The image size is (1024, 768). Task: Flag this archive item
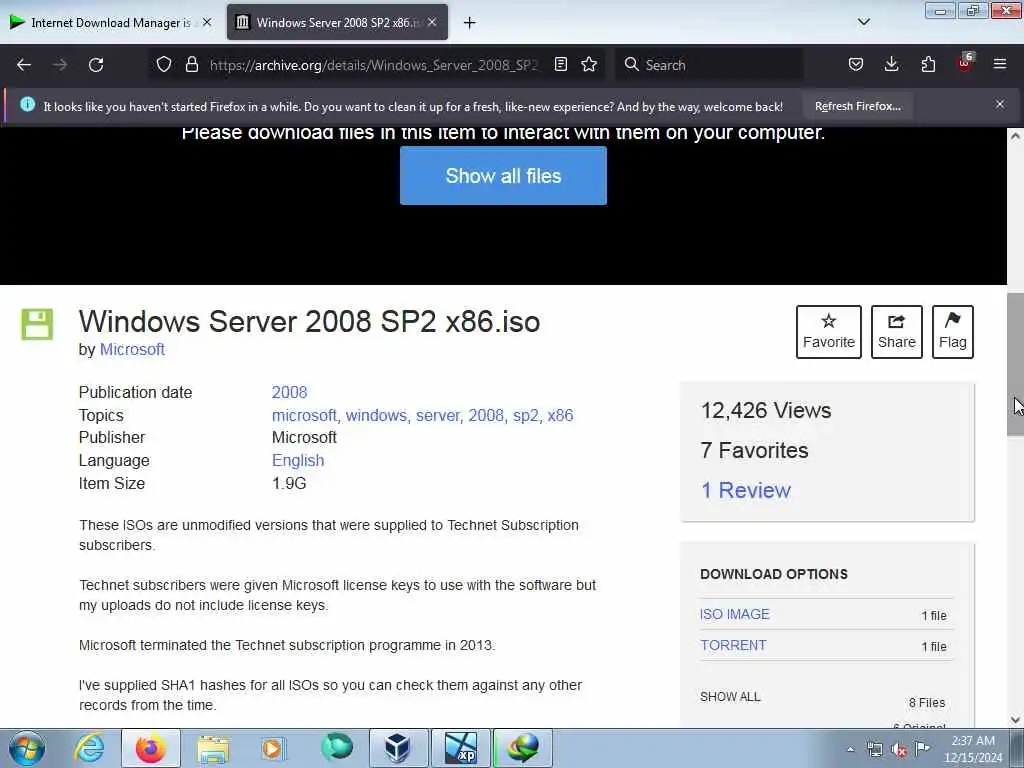953,332
